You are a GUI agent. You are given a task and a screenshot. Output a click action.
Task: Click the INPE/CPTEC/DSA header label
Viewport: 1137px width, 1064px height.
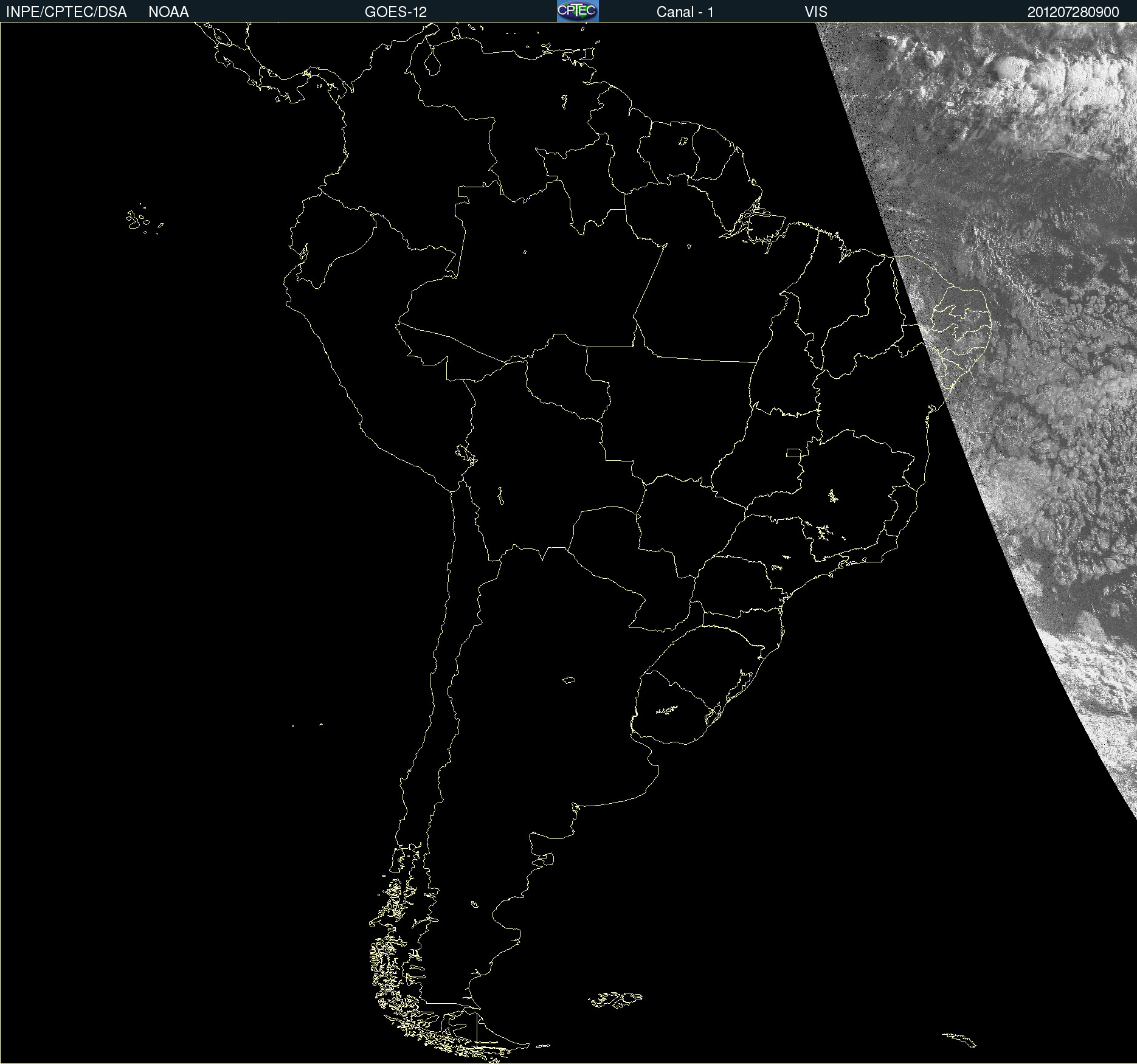(x=66, y=12)
